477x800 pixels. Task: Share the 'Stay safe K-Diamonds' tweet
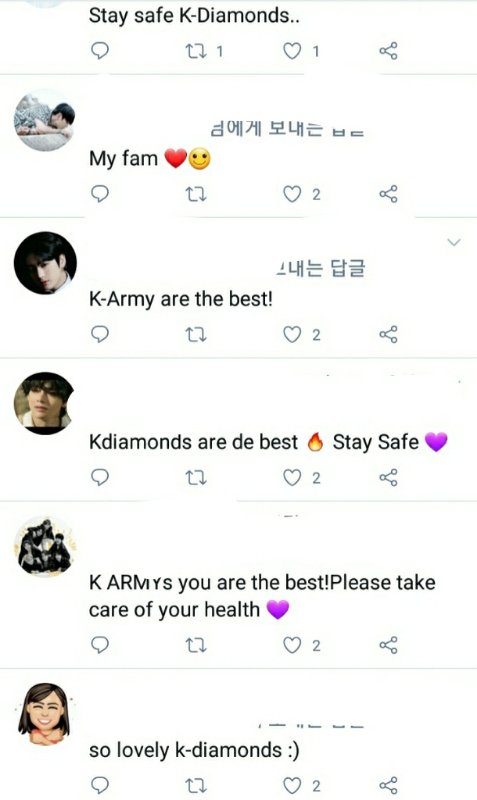tap(388, 51)
